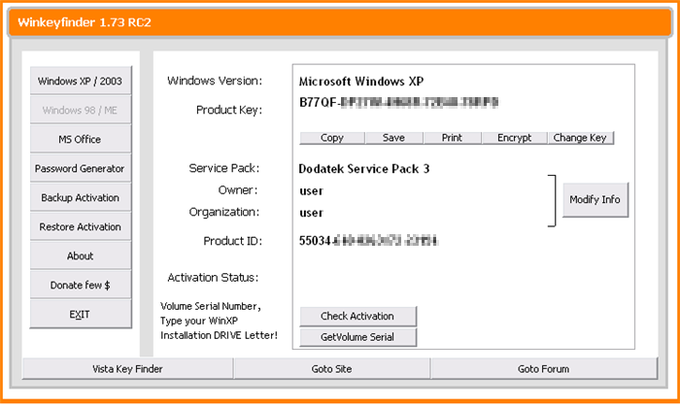
Task: Click the Product Key: label
Action: point(229,110)
